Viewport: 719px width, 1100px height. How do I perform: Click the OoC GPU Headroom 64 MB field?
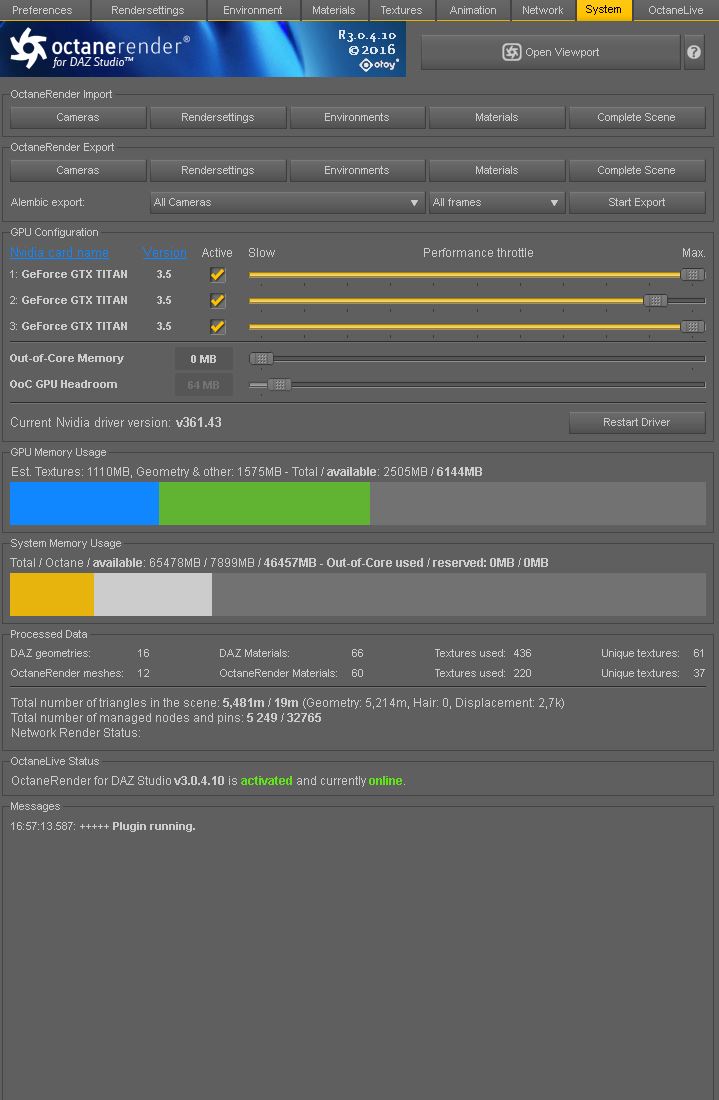tap(203, 384)
